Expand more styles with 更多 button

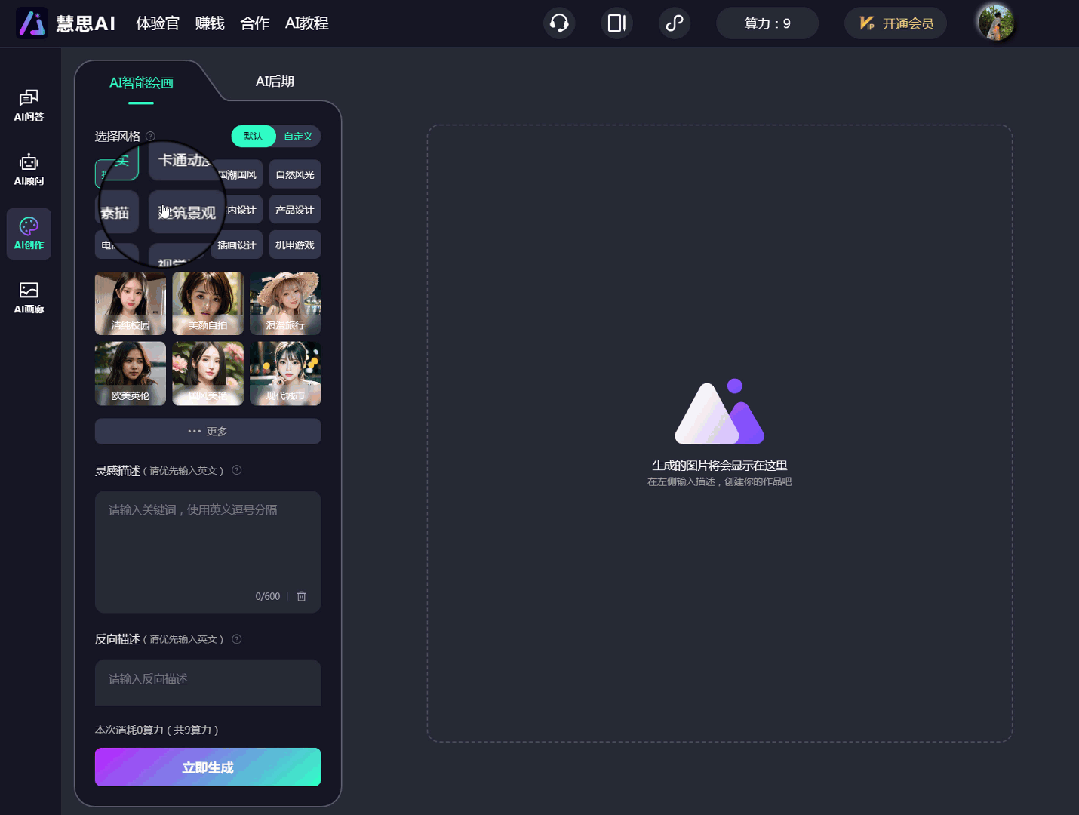point(208,431)
